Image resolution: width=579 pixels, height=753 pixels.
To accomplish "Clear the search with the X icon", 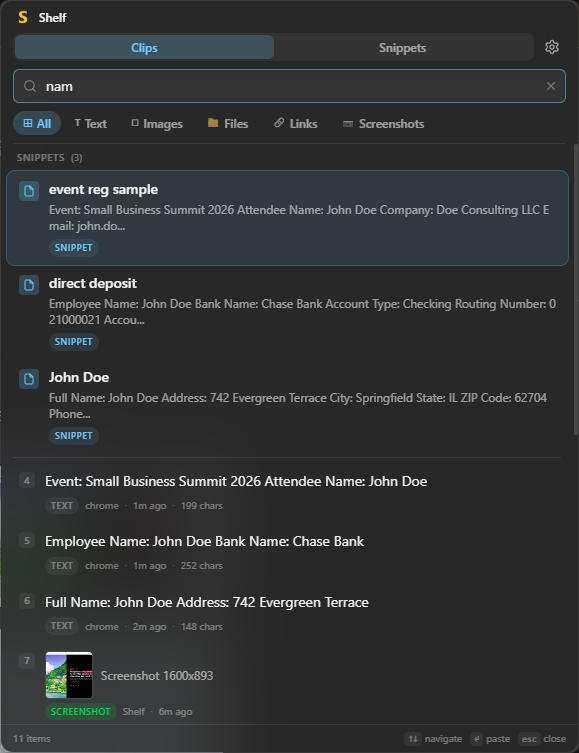I will 551,86.
